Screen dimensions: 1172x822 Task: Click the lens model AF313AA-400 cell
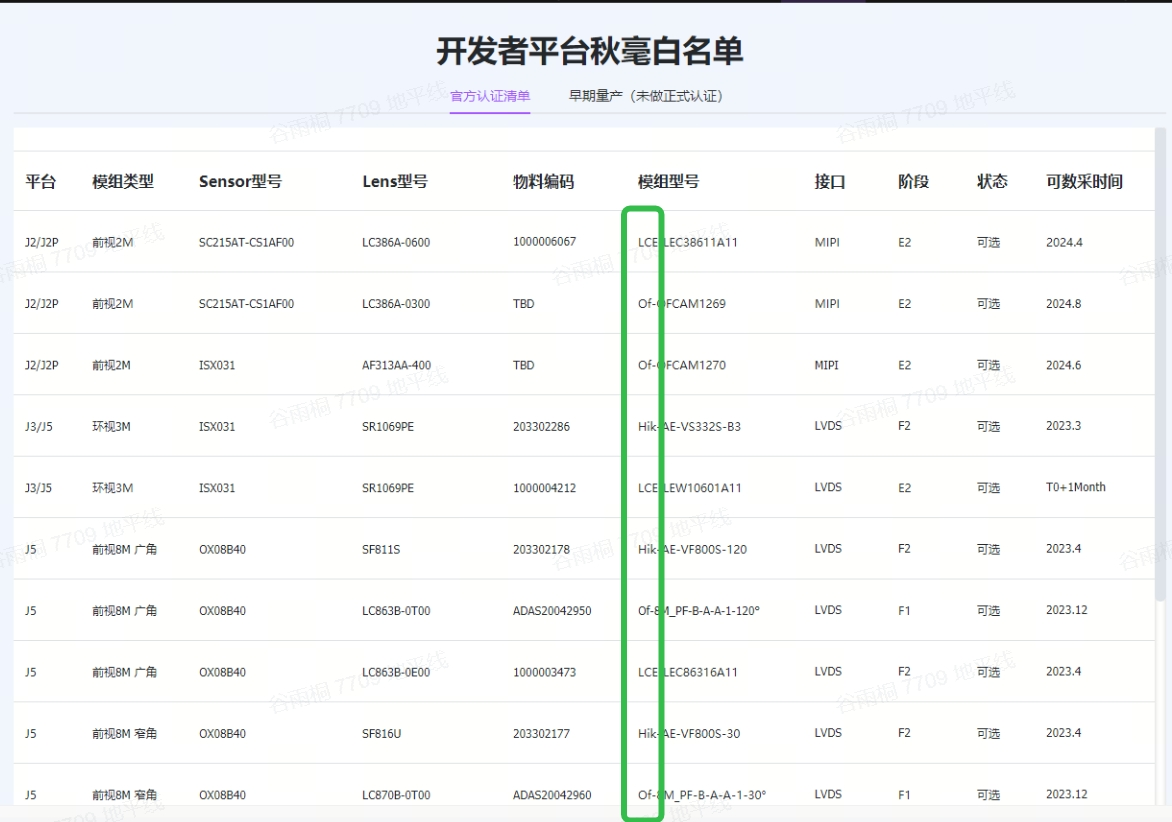pos(396,365)
